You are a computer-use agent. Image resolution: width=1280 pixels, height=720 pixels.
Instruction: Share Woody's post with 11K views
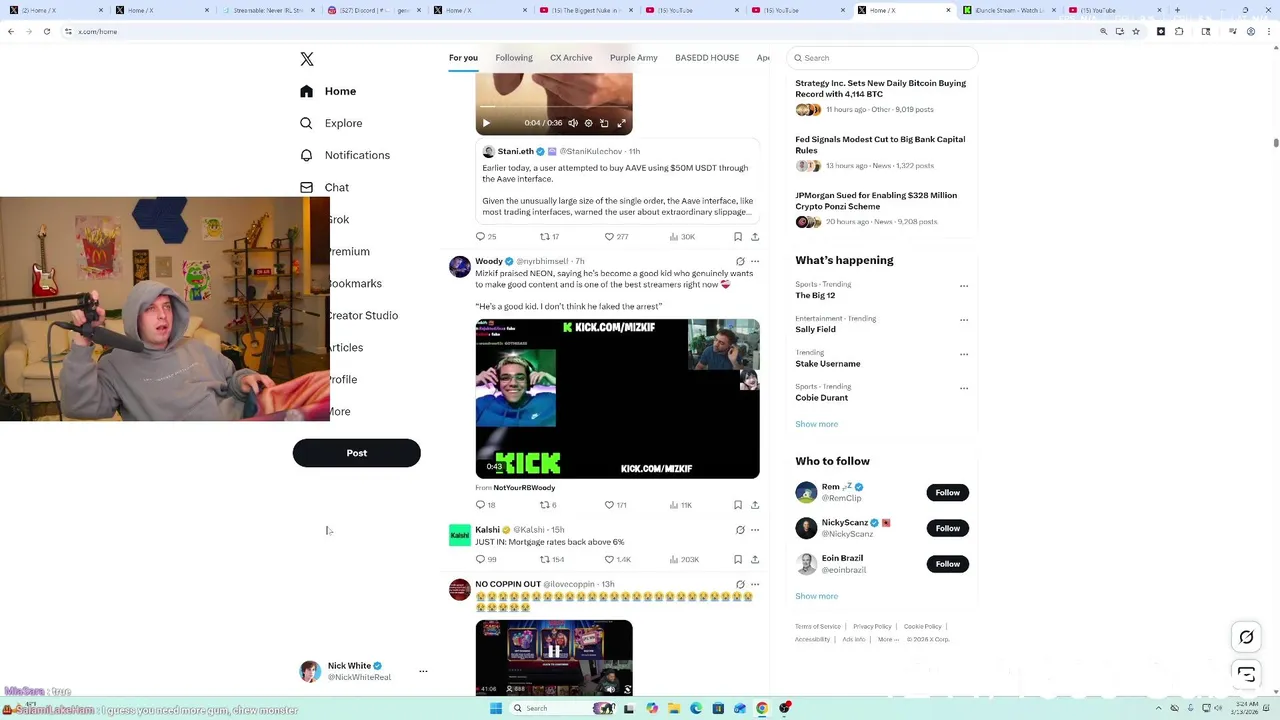pos(755,505)
